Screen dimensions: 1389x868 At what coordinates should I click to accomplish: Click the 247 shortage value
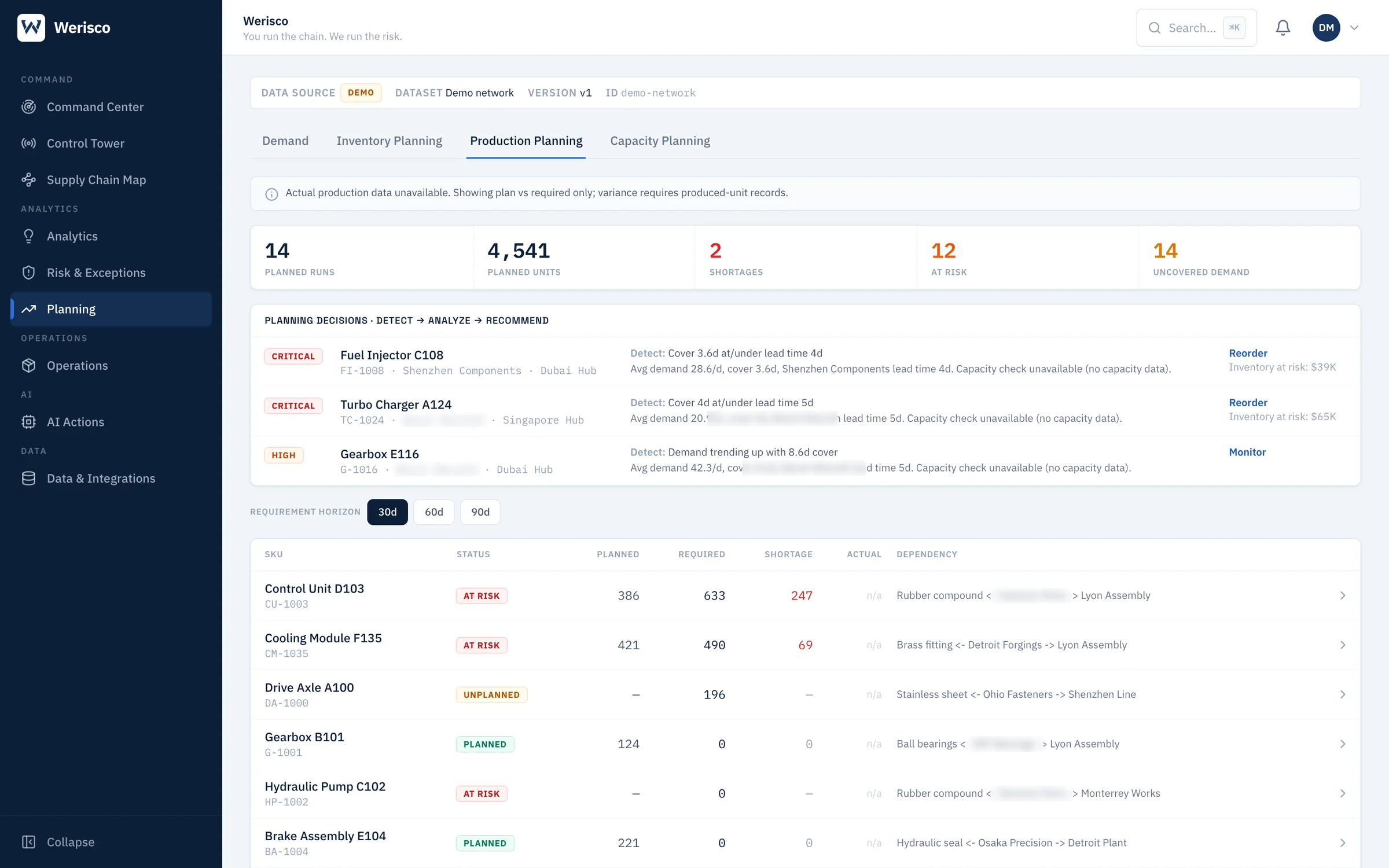tap(802, 595)
